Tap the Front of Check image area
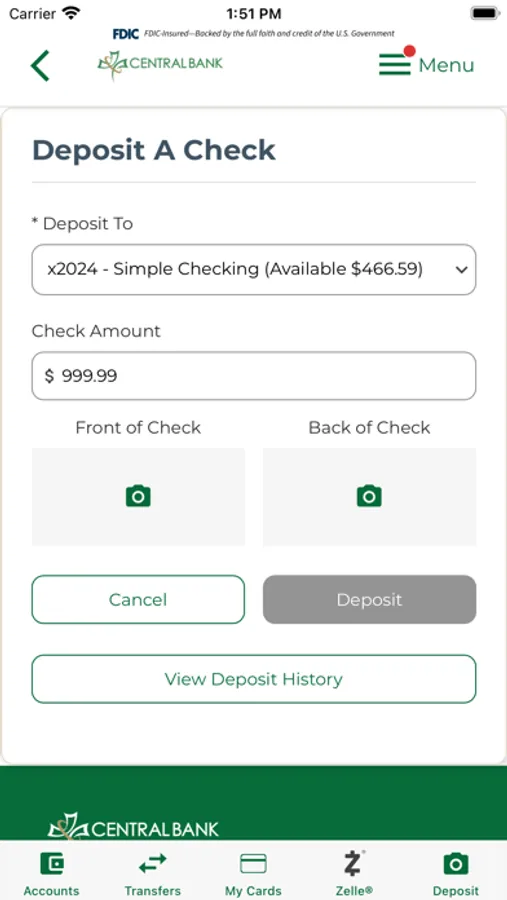This screenshot has width=507, height=900. click(x=138, y=497)
